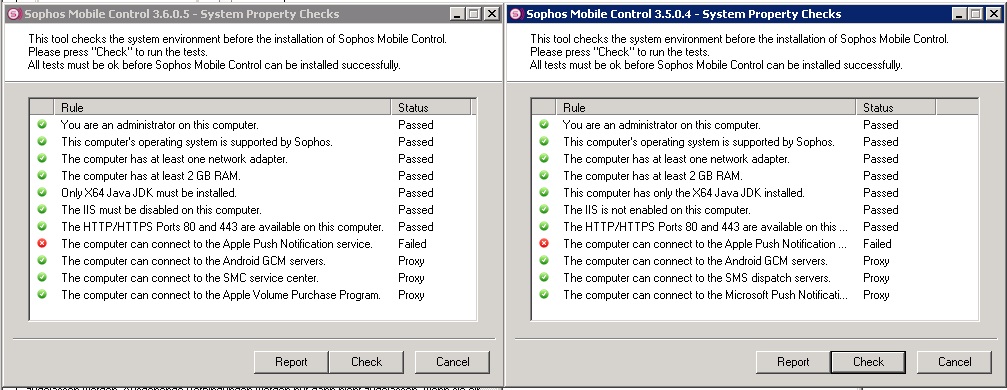Click green check icon for Android GCM servers in 3.5.0.4 window
This screenshot has width=1007, height=390.
coord(544,260)
